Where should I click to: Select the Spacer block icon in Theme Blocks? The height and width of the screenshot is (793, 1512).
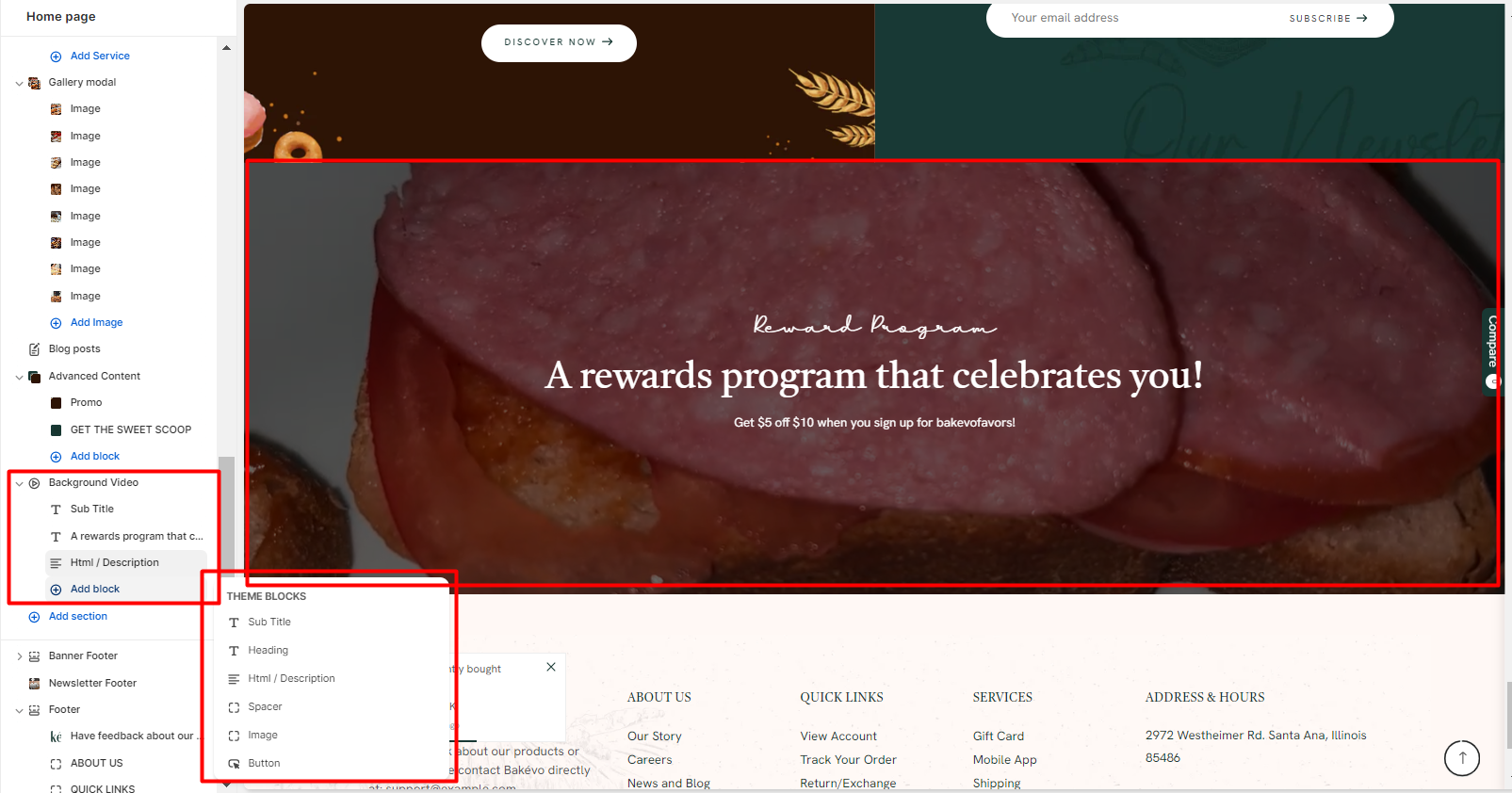click(x=234, y=707)
